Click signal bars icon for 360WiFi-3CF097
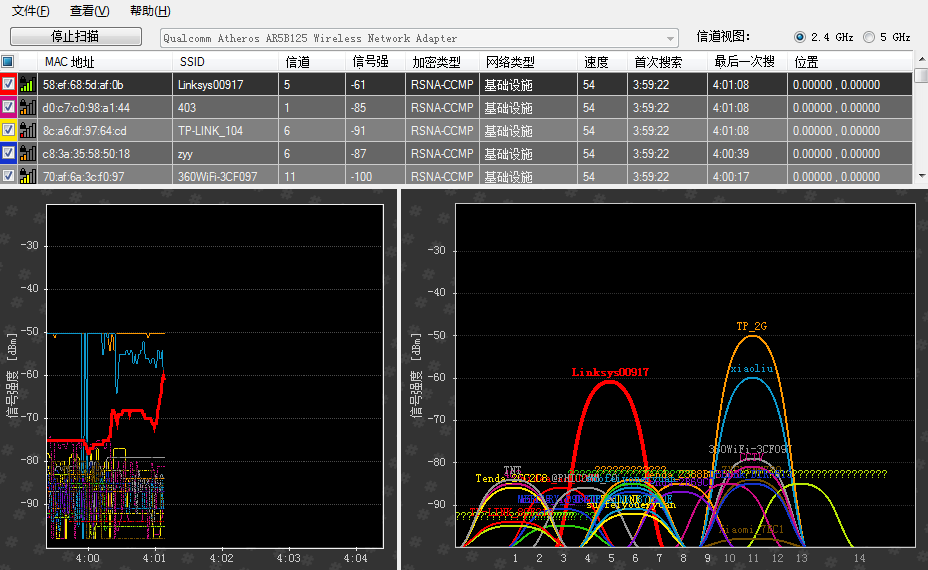This screenshot has width=928, height=570. (x=27, y=176)
